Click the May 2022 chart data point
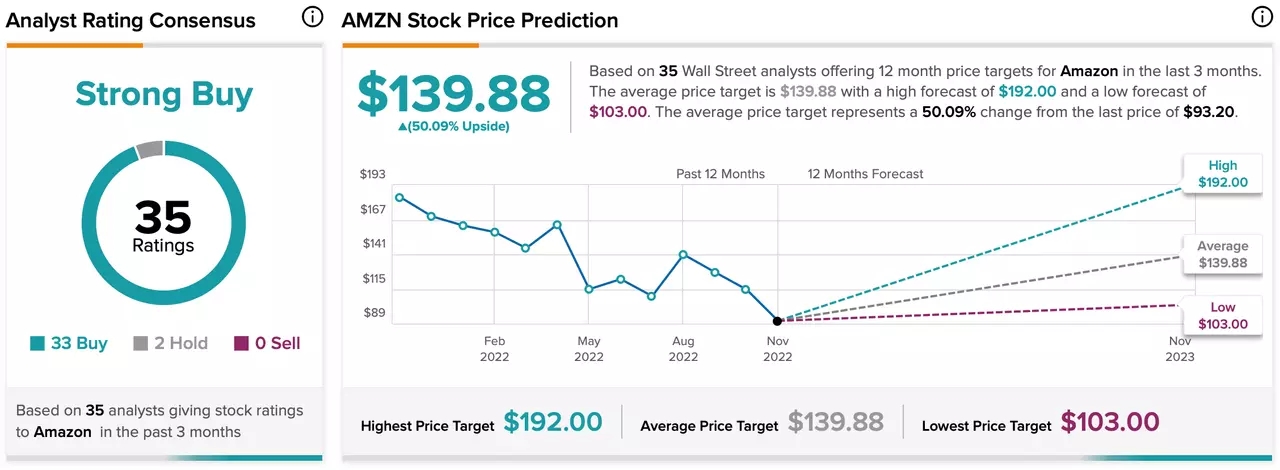 pyautogui.click(x=589, y=289)
